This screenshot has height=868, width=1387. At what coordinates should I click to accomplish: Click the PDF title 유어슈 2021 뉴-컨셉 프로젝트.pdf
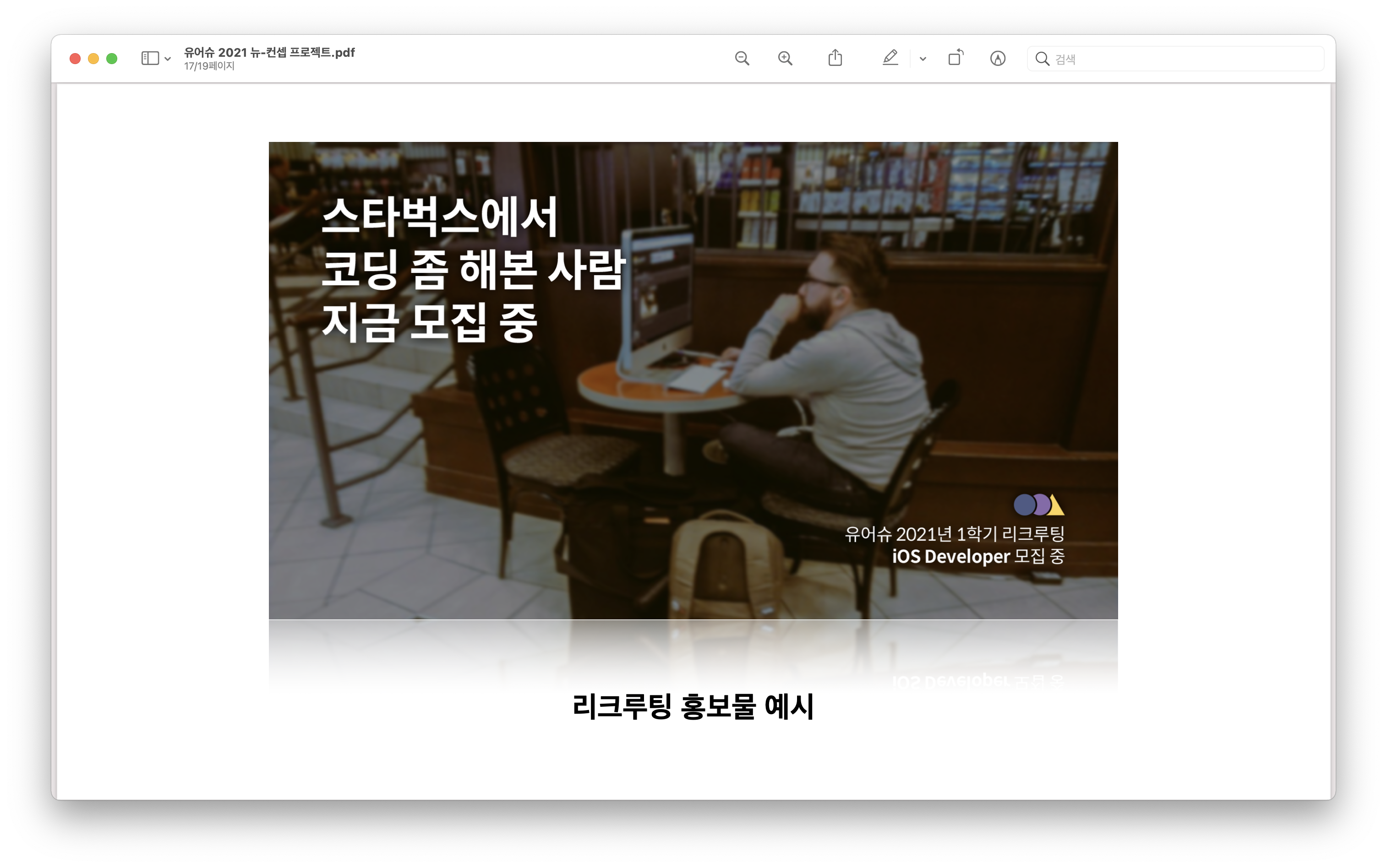269,52
